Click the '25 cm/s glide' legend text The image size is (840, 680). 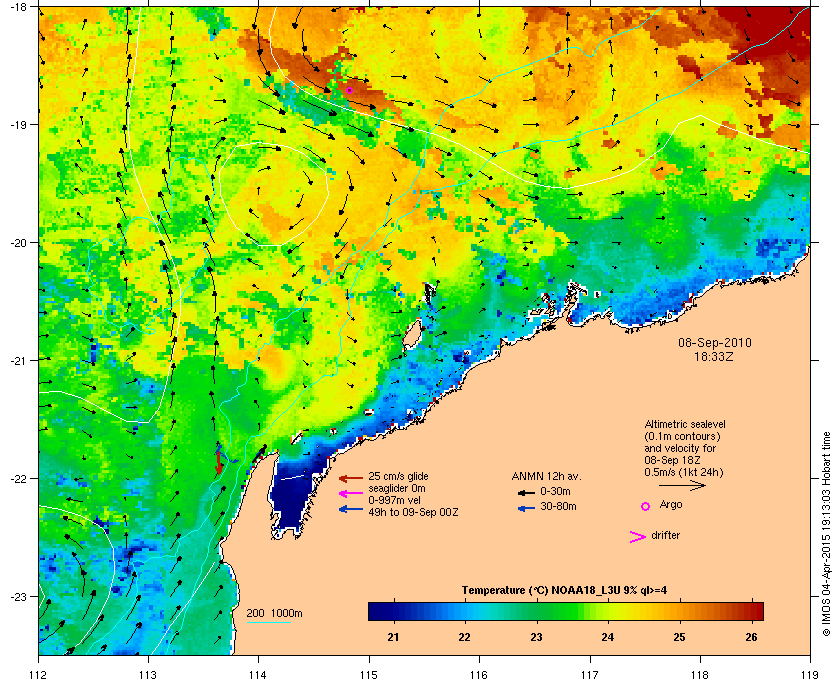[398, 476]
